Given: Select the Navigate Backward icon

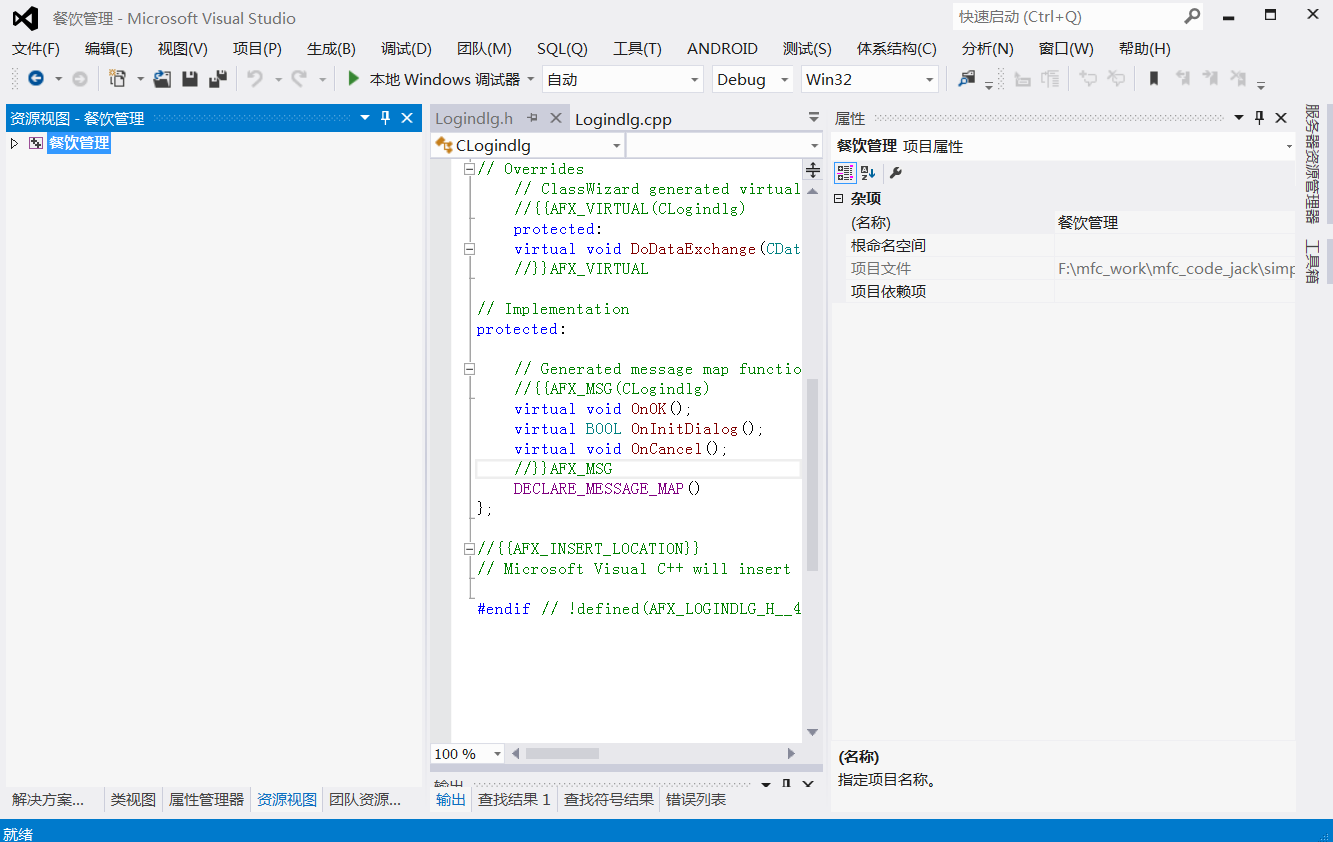Looking at the screenshot, I should 35,79.
